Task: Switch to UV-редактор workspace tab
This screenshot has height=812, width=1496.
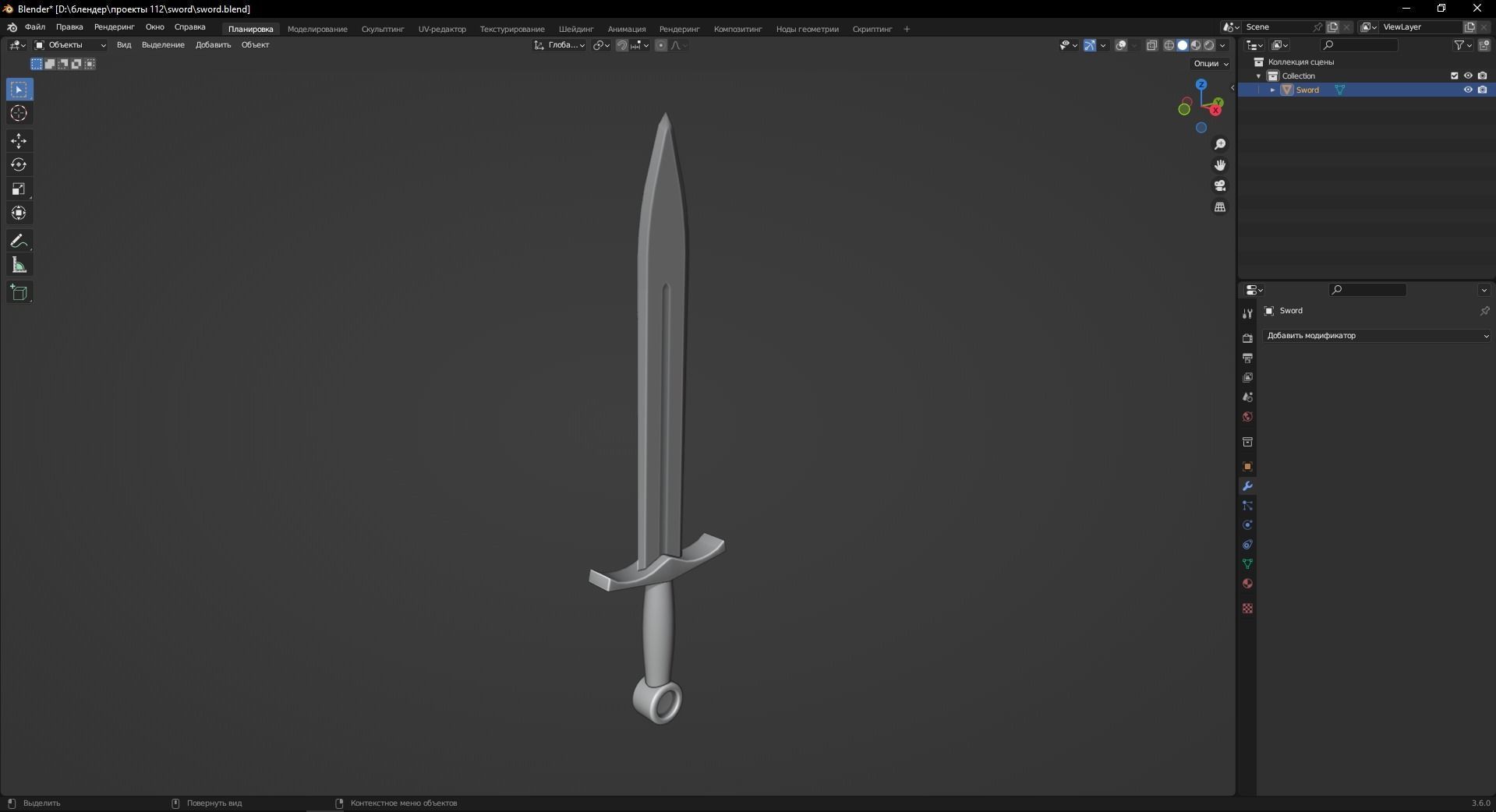Action: [442, 29]
